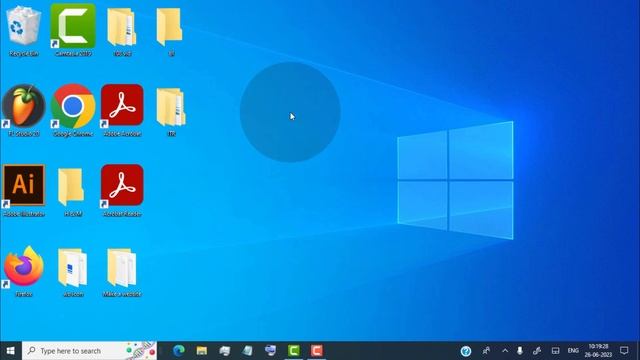Open the Adobe Illustrator desktop shortcut
This screenshot has width=640, height=360.
coord(24,190)
